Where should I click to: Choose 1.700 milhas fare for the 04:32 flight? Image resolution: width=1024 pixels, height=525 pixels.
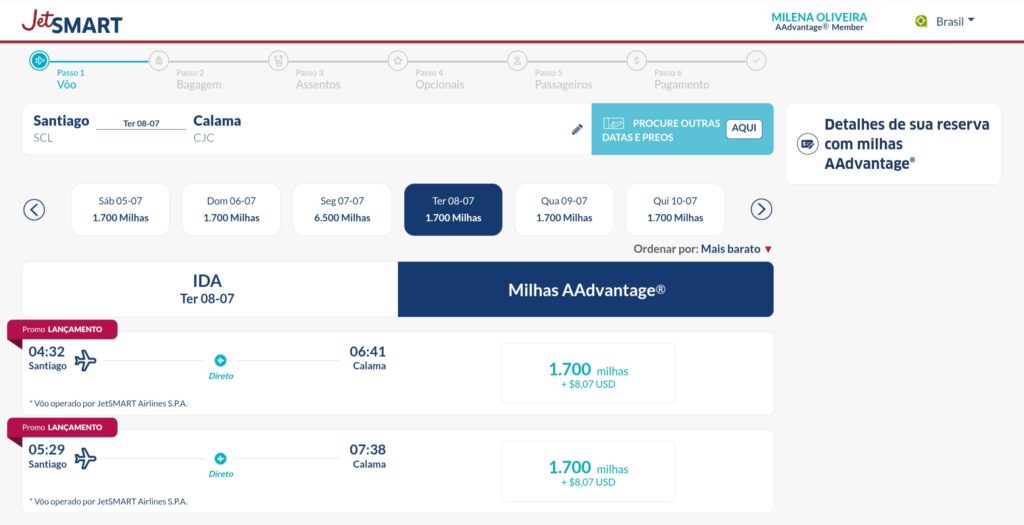click(x=588, y=374)
